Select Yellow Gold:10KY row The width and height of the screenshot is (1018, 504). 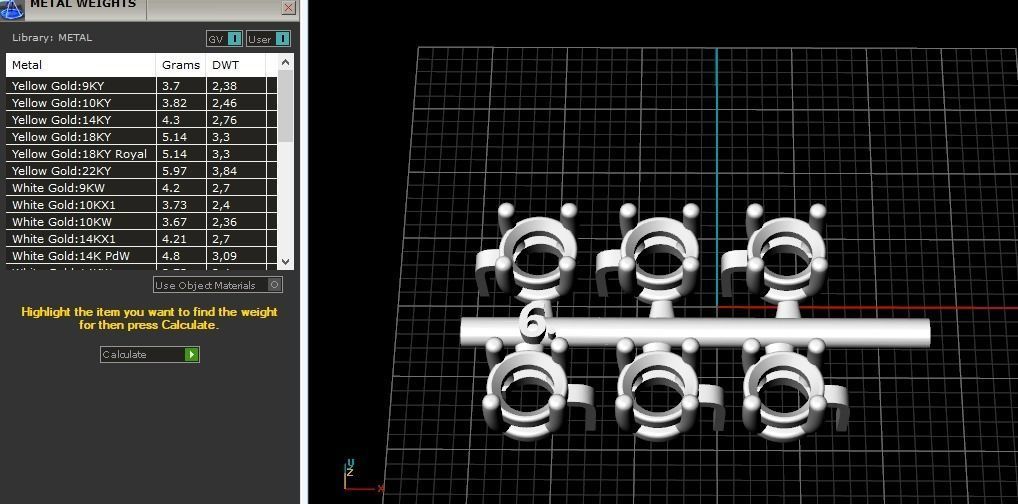pyautogui.click(x=141, y=103)
